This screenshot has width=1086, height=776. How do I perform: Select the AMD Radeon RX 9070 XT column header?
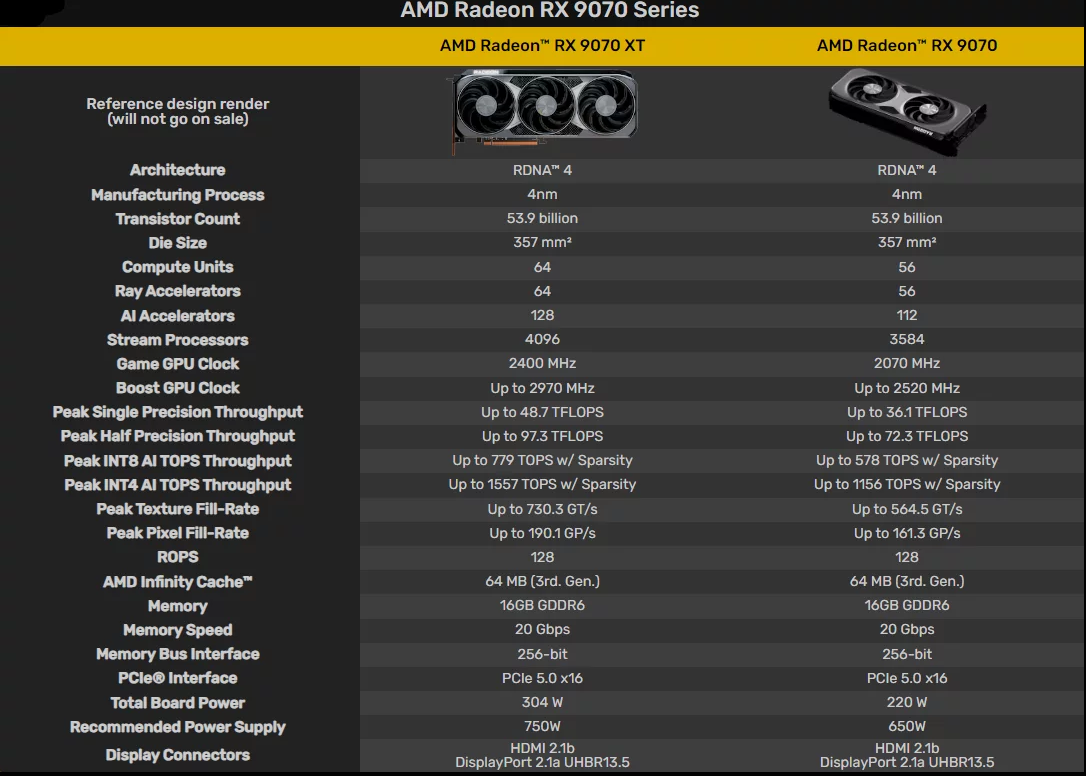(x=542, y=45)
